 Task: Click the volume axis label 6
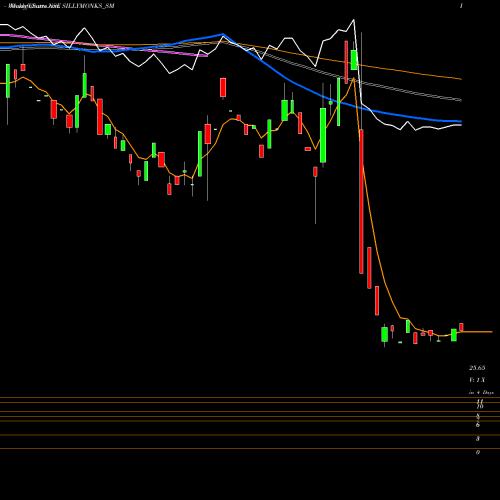coord(478,425)
